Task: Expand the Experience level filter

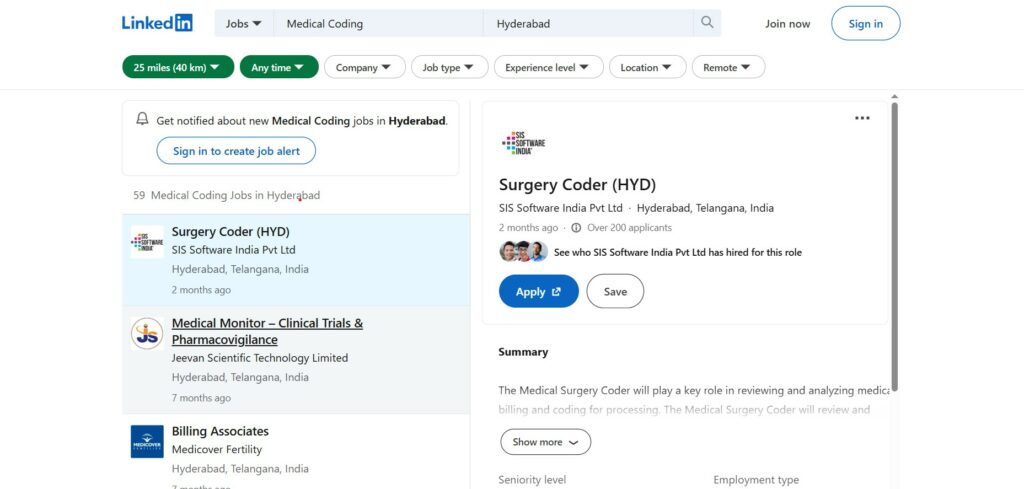Action: (548, 67)
